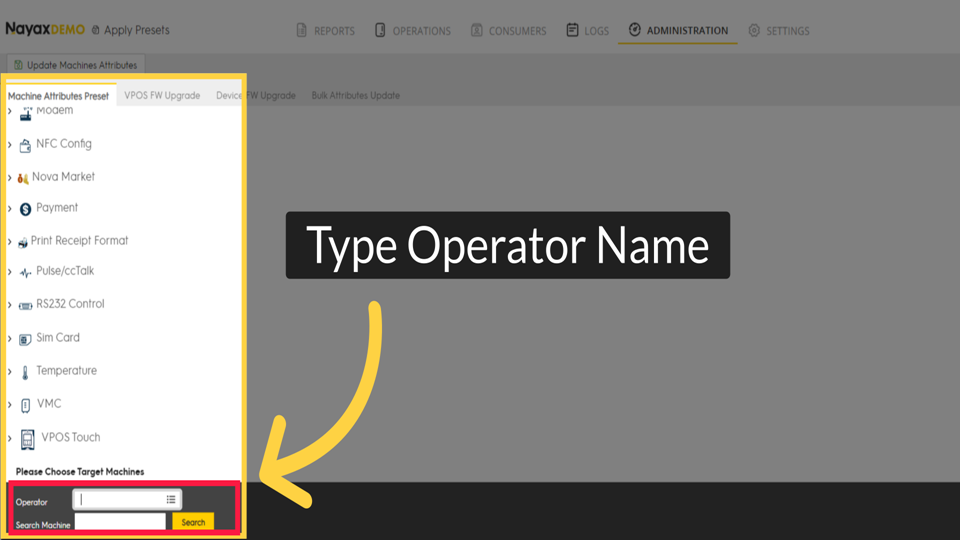Select the Print Receipt Format label
960x540 pixels.
[x=80, y=241]
